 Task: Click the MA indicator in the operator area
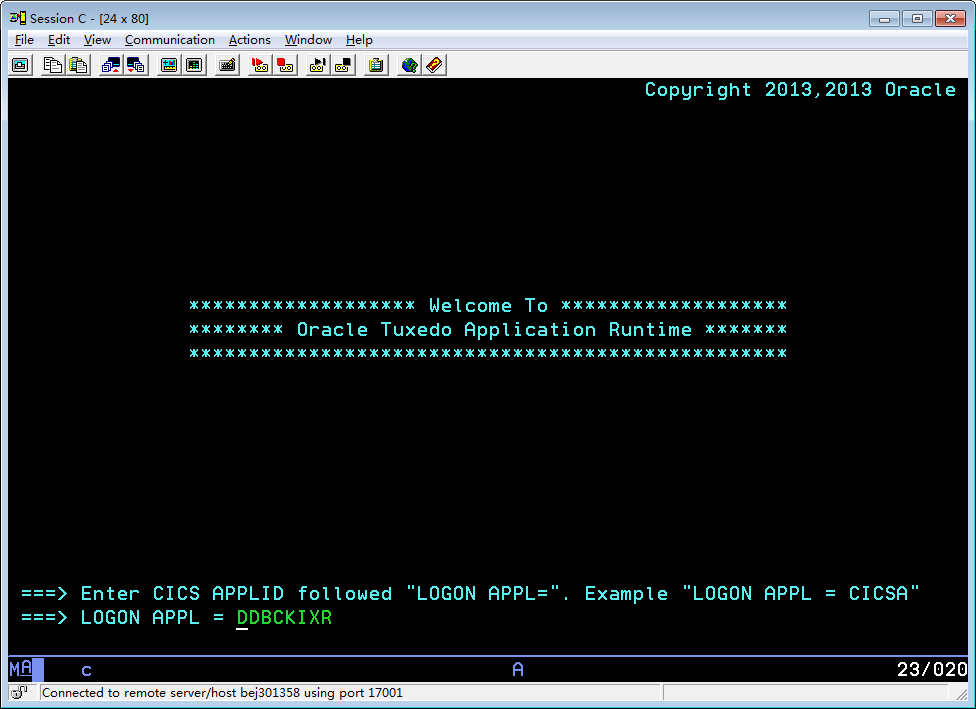(21, 669)
